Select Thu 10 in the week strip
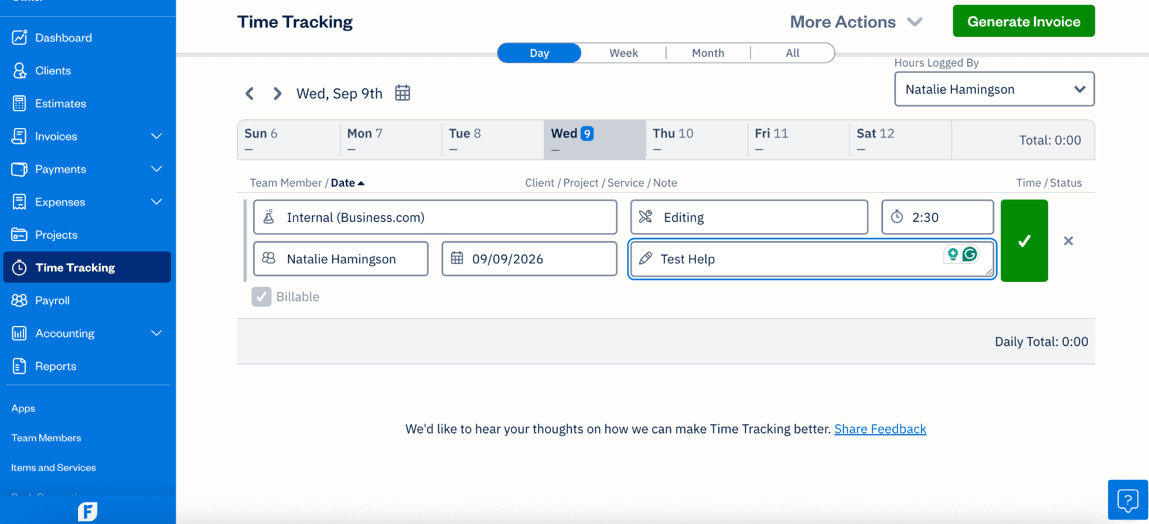This screenshot has width=1149, height=524. coord(696,140)
